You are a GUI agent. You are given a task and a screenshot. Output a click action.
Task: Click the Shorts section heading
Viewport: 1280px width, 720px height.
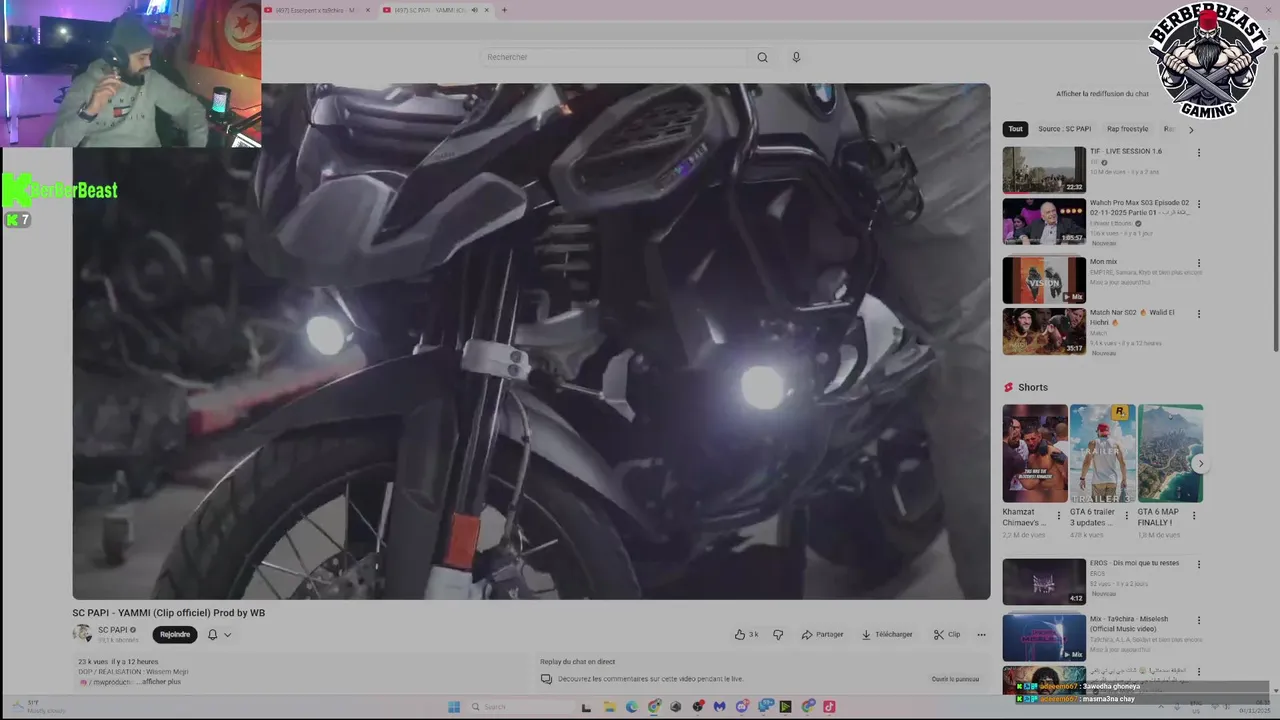[x=1033, y=388]
